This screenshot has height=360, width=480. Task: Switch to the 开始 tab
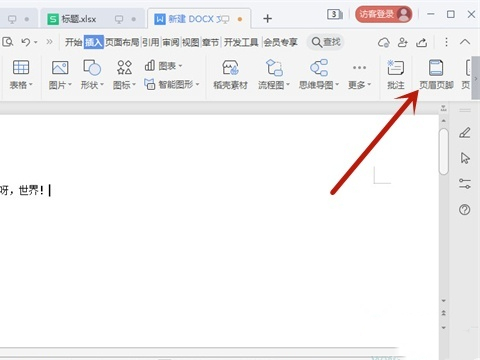73,42
